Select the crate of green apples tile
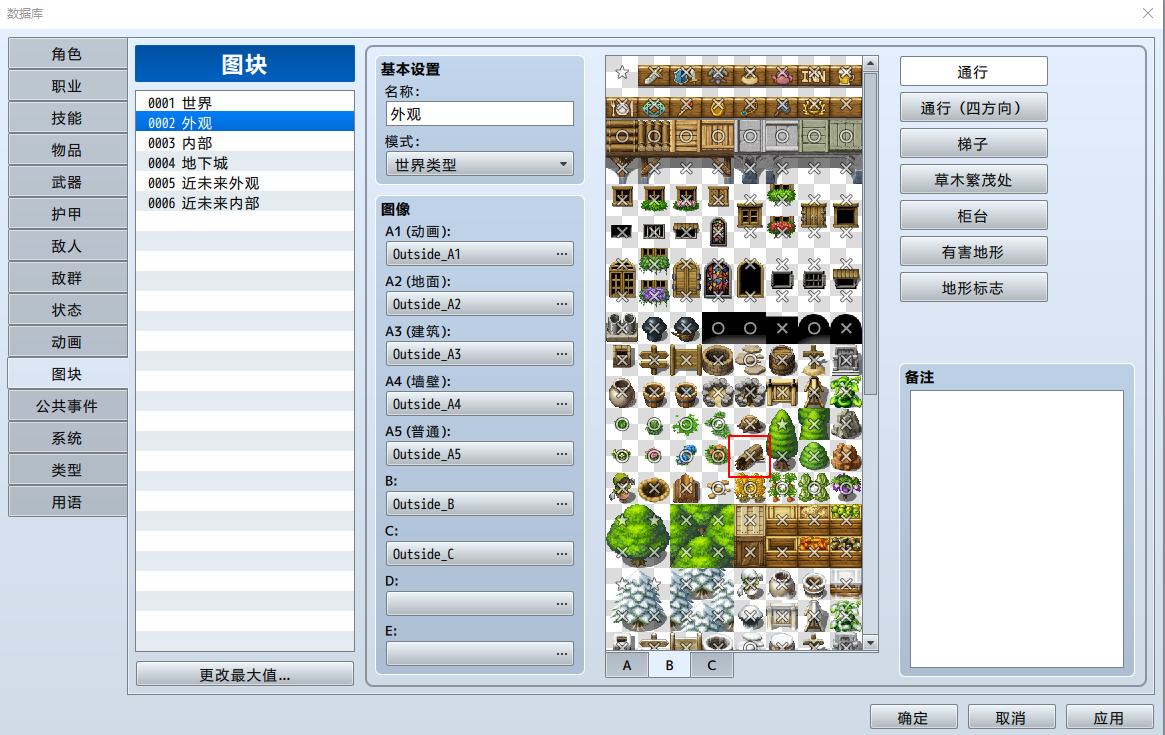The height and width of the screenshot is (735, 1165). tap(847, 522)
